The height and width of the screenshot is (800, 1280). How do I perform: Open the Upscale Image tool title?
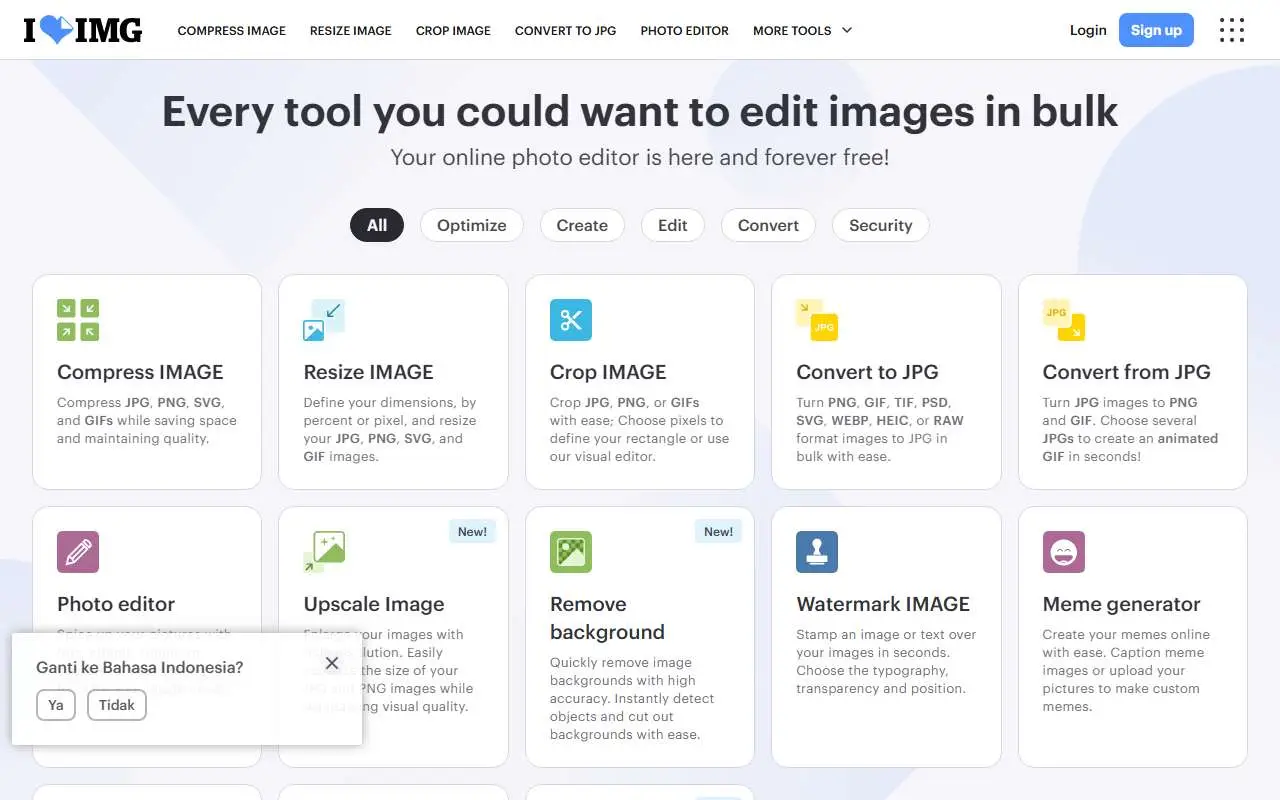tap(374, 604)
